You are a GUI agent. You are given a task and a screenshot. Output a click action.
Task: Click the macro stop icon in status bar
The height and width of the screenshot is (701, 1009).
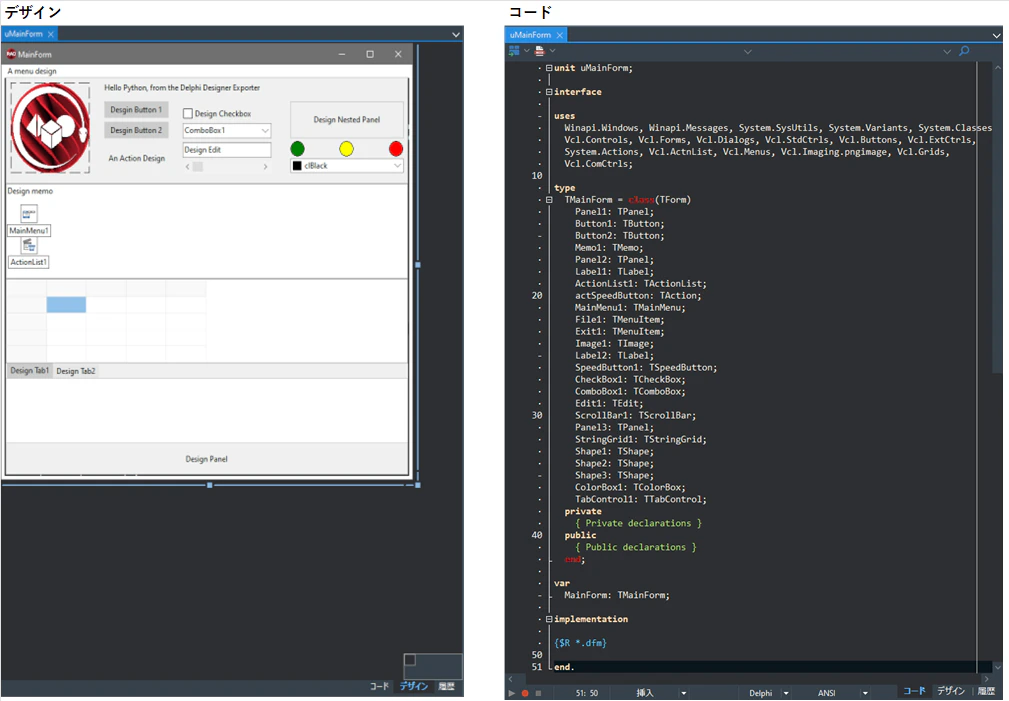point(539,693)
